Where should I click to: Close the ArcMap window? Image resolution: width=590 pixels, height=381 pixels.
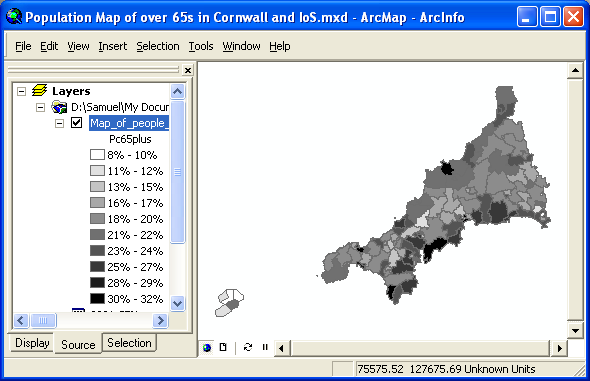click(573, 17)
